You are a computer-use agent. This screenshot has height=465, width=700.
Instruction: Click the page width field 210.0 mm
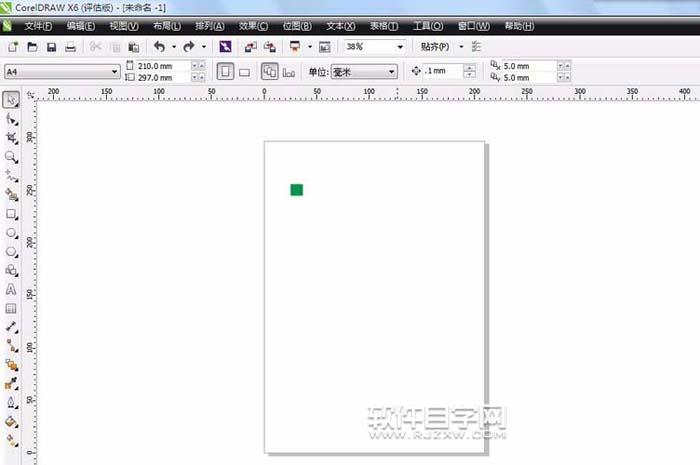pos(163,66)
